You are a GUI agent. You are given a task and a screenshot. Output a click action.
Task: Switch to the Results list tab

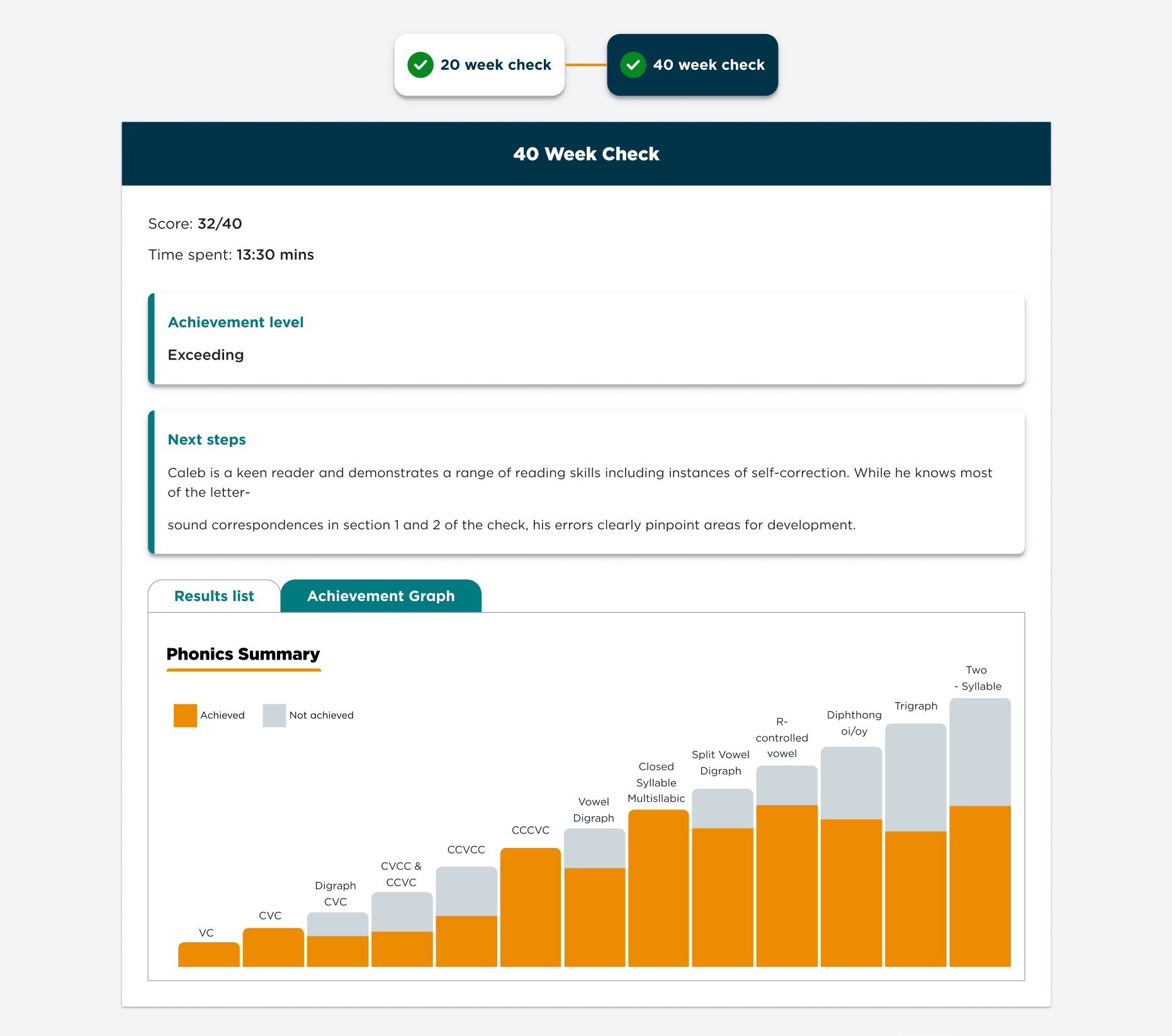214,596
